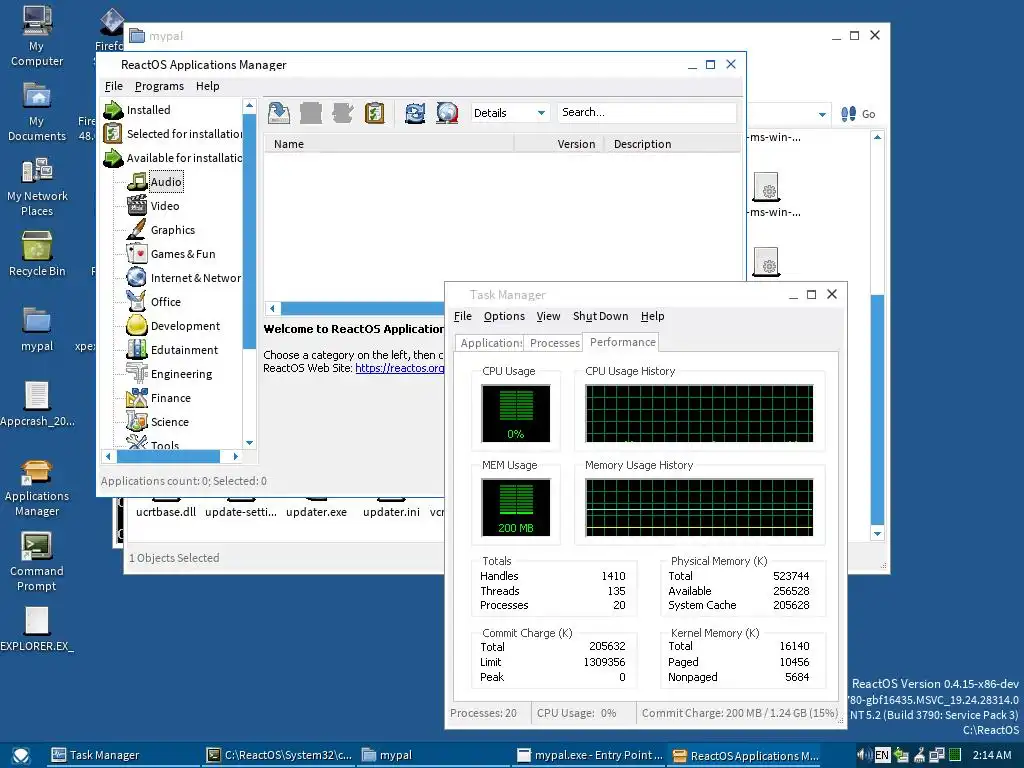Open the View menu in Task Manager

pos(549,316)
